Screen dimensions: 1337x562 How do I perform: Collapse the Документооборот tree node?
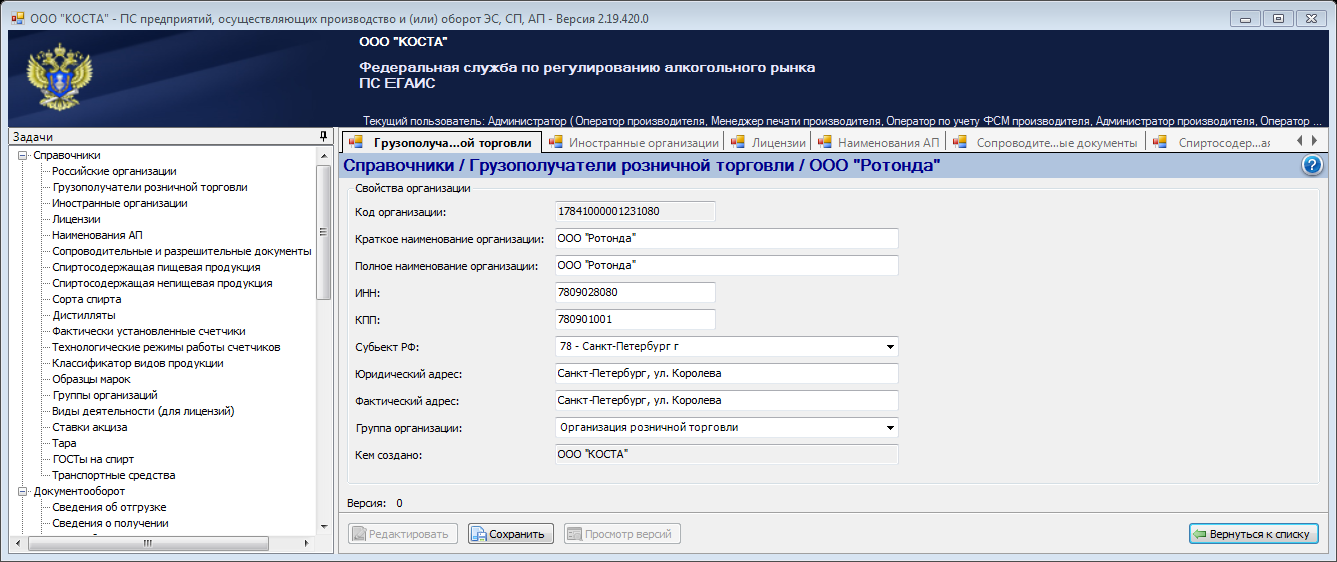(x=22, y=491)
